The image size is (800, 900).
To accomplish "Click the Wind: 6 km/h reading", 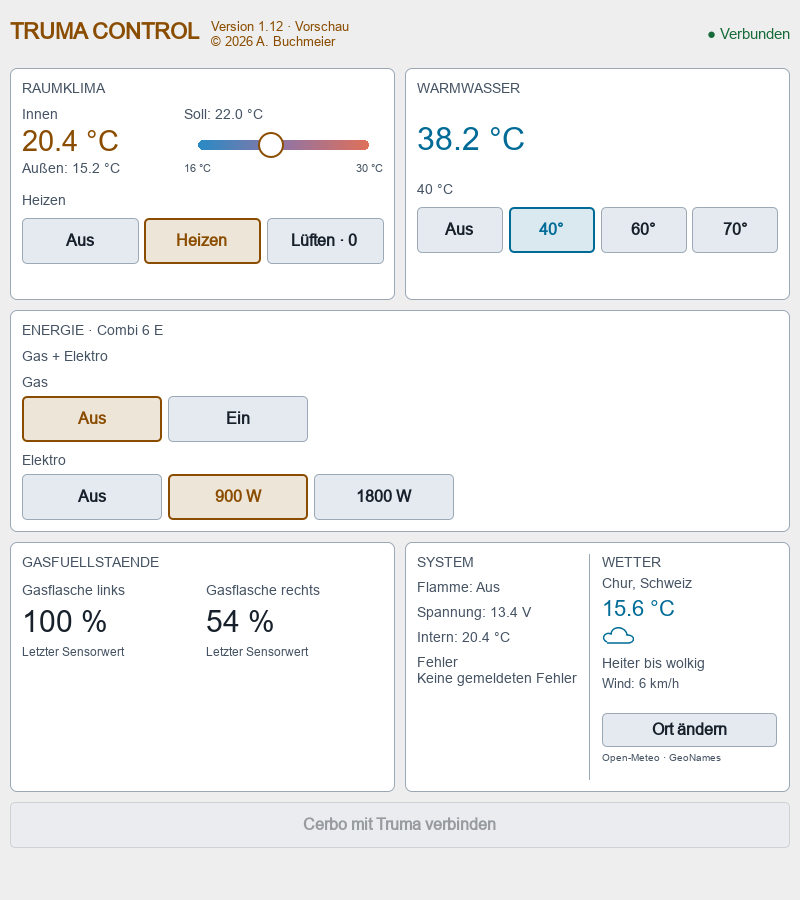I will point(640,684).
